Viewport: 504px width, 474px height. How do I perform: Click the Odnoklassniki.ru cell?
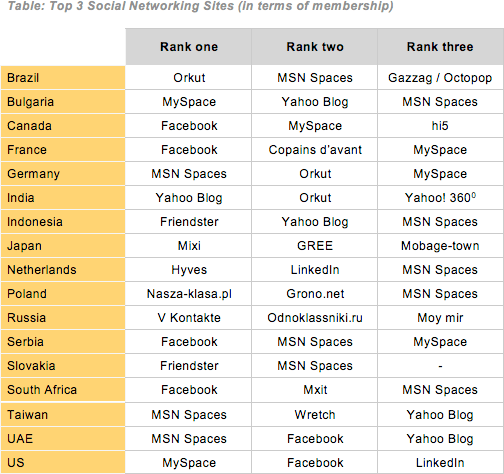[315, 318]
